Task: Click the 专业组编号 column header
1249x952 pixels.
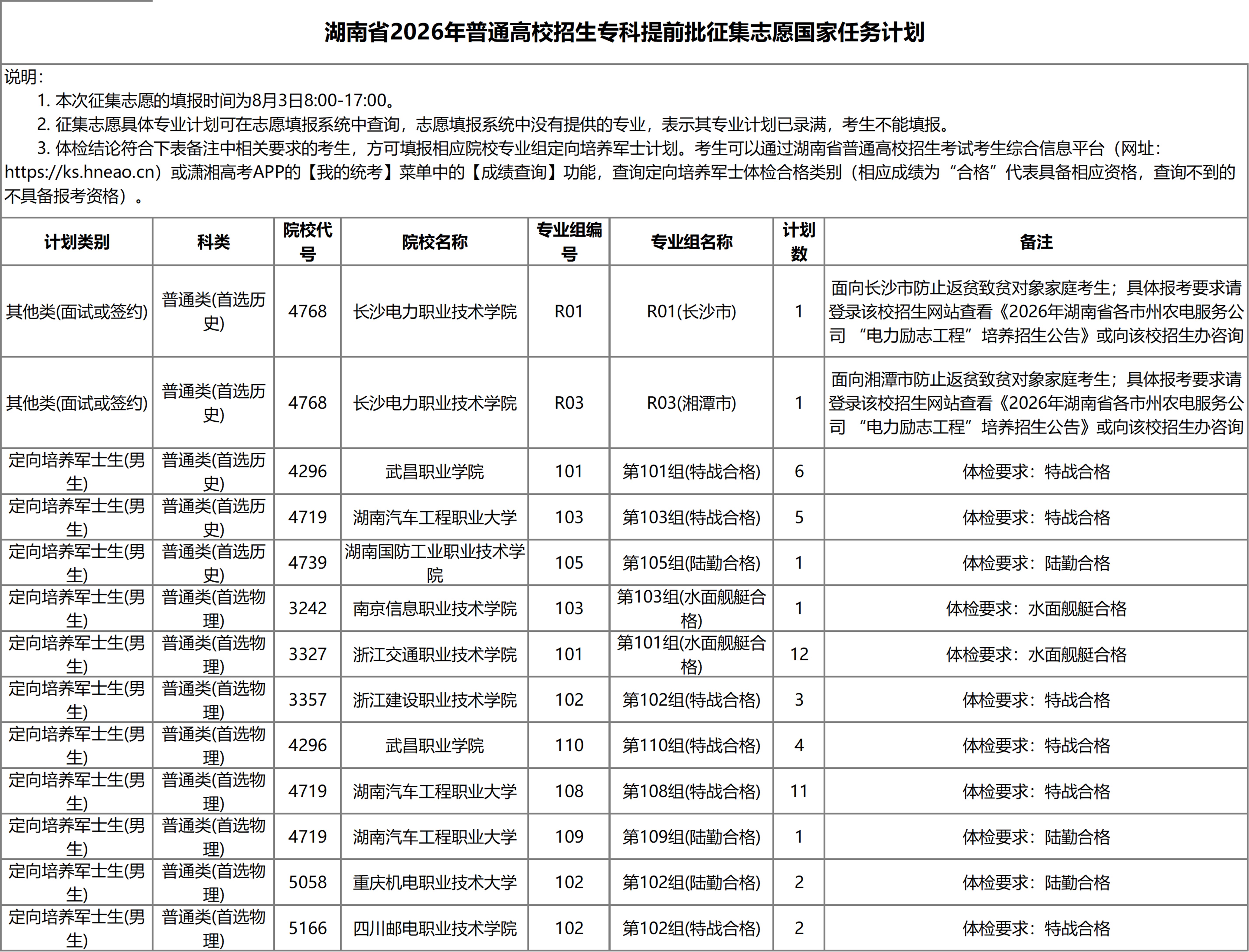Action: [569, 242]
